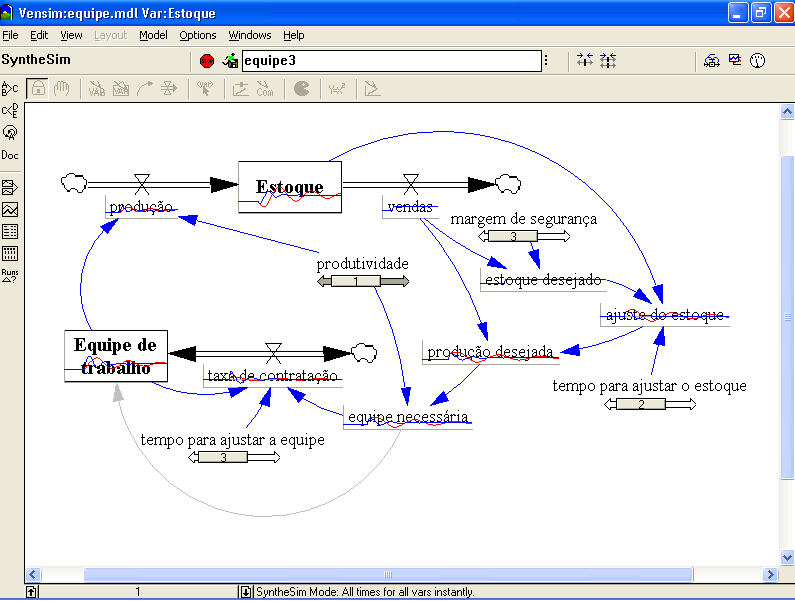
Task: Click the red Stop simulation button
Action: coord(207,61)
